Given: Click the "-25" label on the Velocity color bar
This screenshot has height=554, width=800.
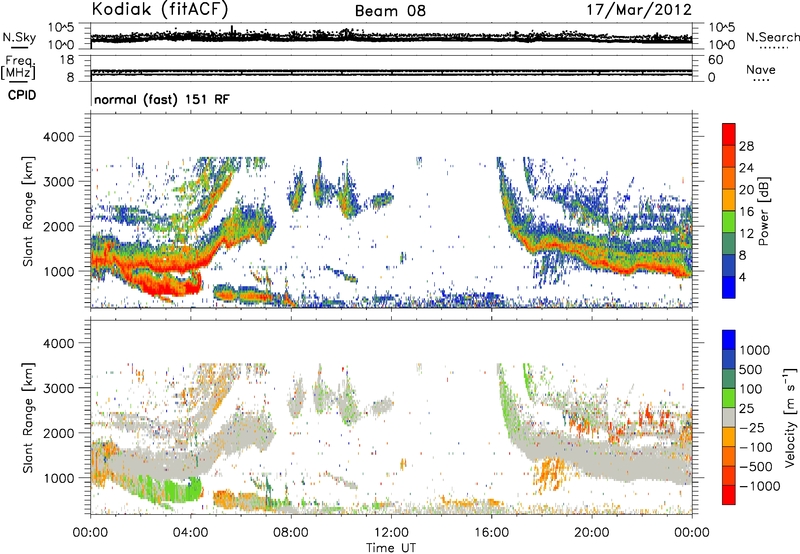Looking at the screenshot, I should coord(750,428).
